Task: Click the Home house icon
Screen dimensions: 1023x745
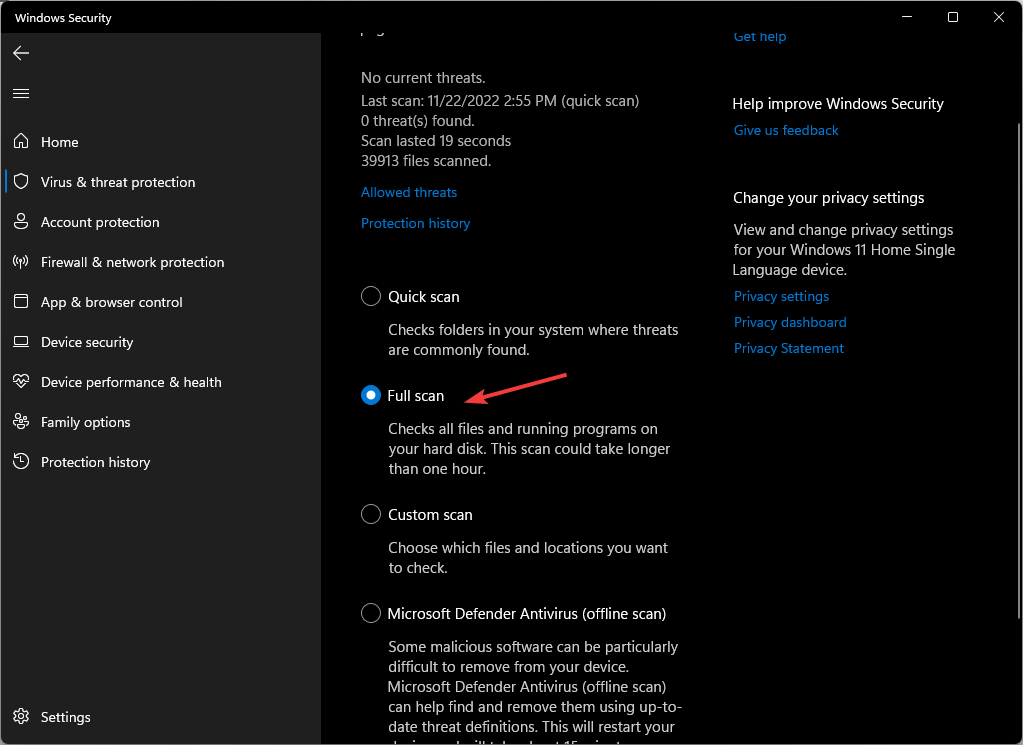Action: click(x=21, y=142)
